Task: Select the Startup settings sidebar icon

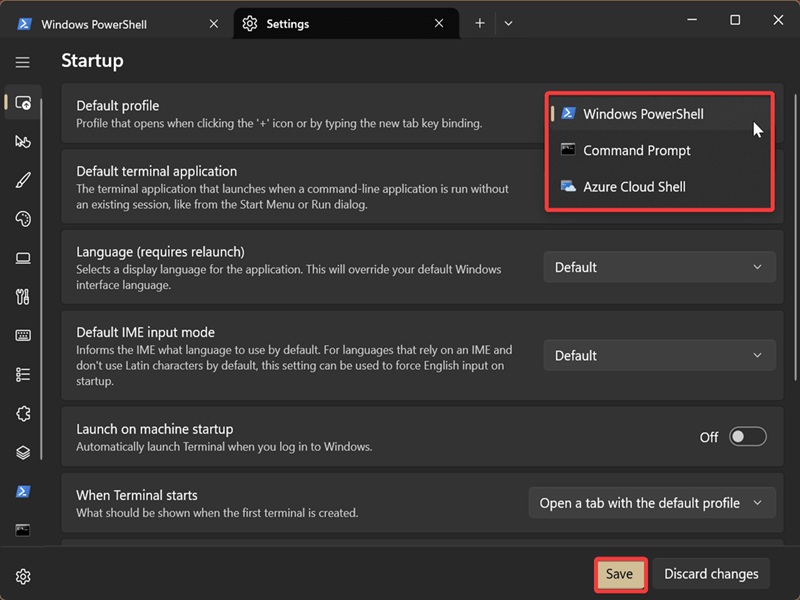Action: click(x=23, y=103)
